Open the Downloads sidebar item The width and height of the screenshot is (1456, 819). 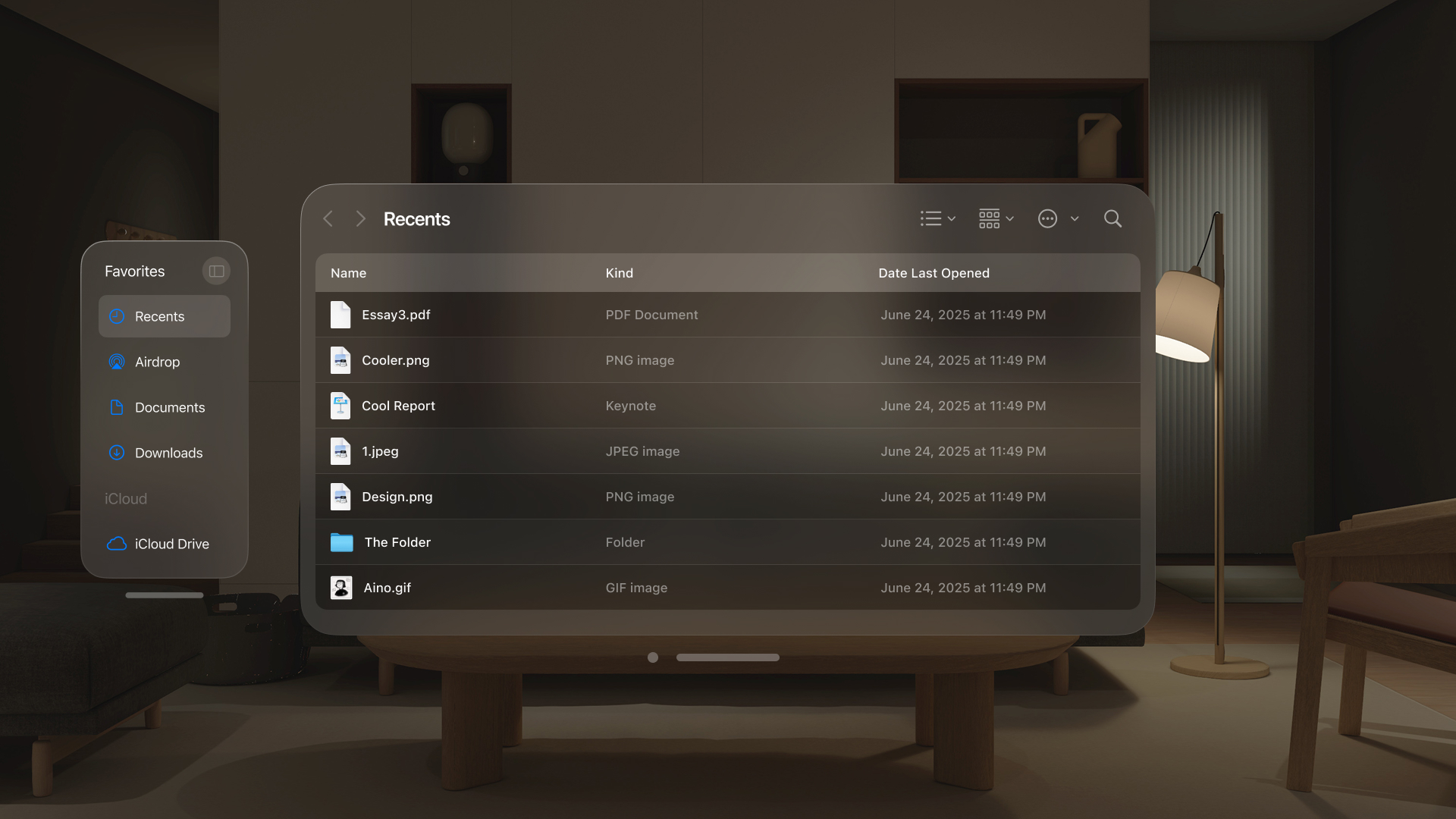(x=168, y=453)
